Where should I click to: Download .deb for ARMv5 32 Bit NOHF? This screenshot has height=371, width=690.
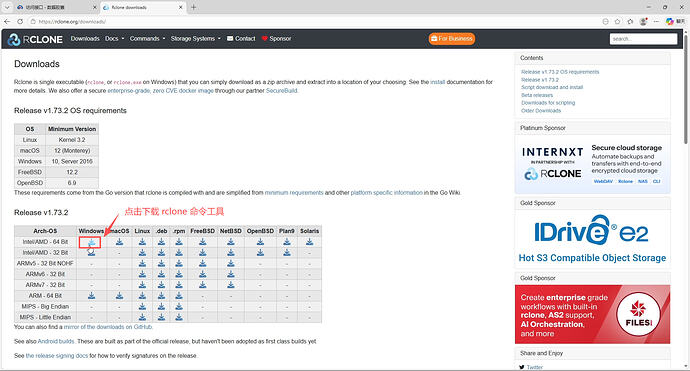161,264
